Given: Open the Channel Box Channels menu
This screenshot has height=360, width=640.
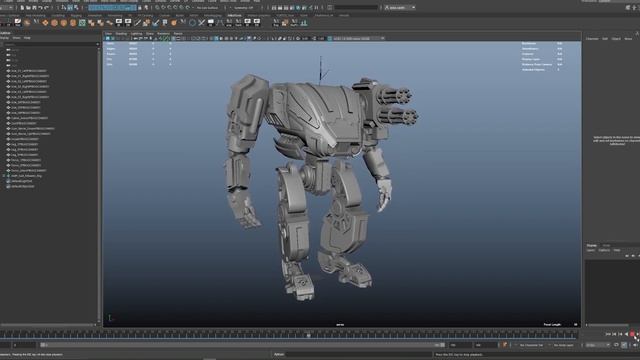Looking at the screenshot, I should [x=592, y=38].
